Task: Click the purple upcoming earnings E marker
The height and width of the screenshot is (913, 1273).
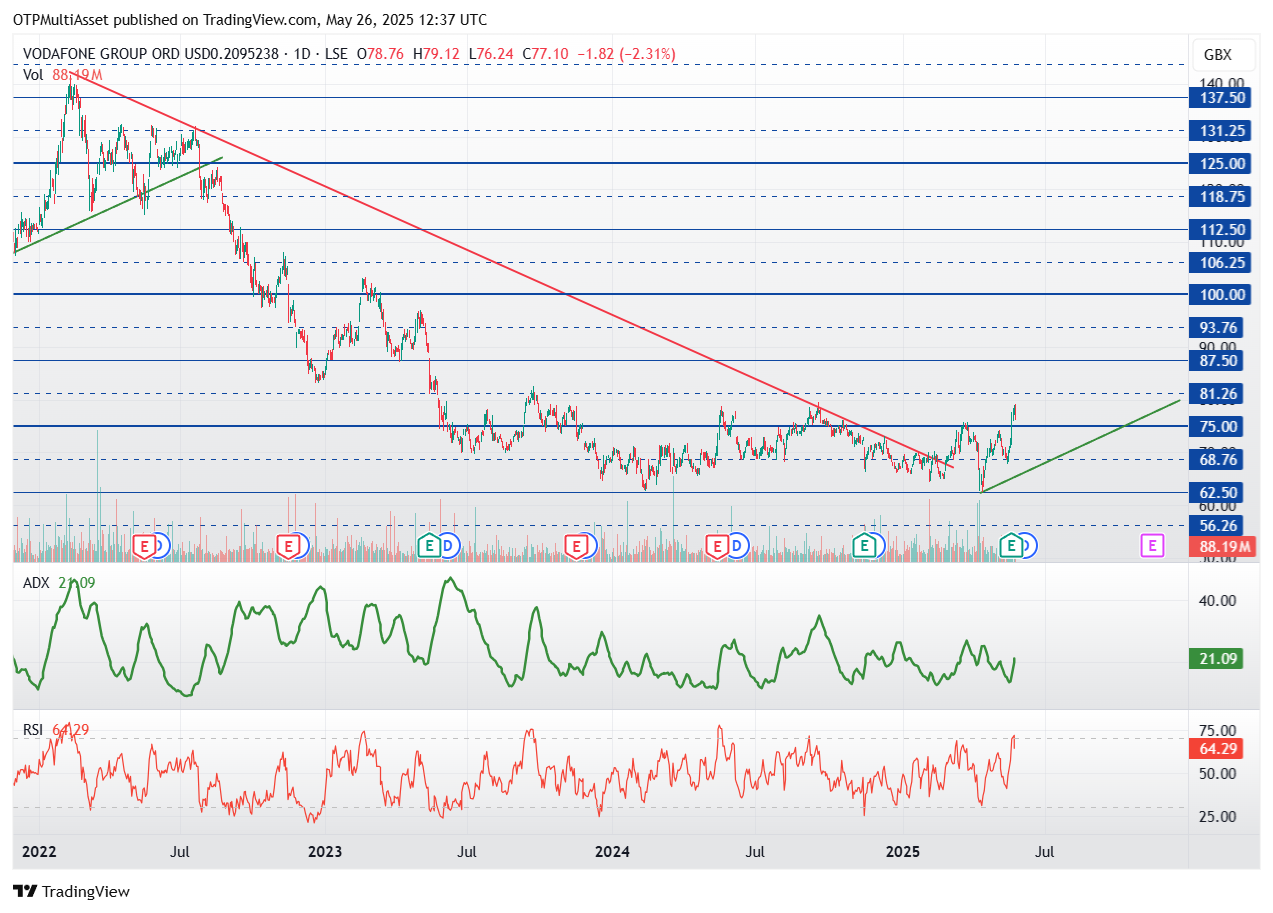Action: pyautogui.click(x=1152, y=545)
